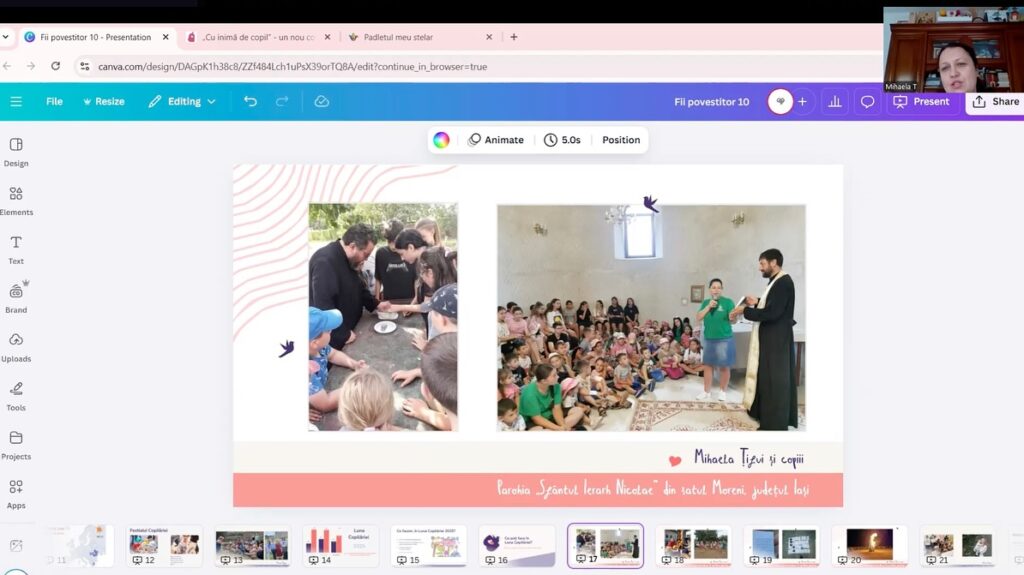1024x575 pixels.
Task: Click the browser reload button
Action: click(x=56, y=66)
